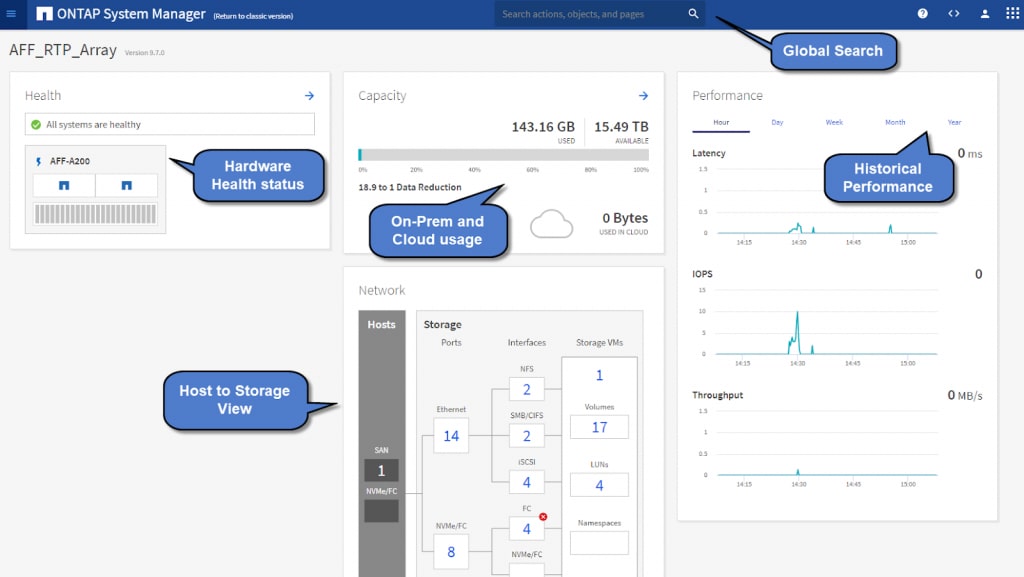
Task: Select the cloud usage icon
Action: click(551, 224)
